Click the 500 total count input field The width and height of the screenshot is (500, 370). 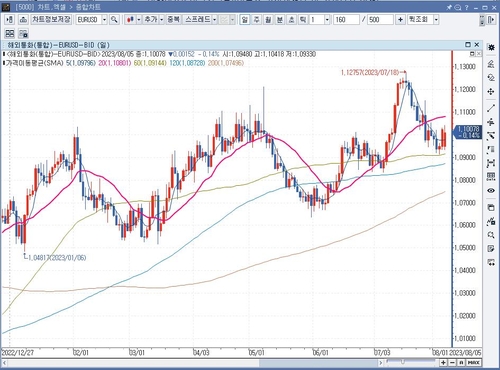(x=380, y=20)
